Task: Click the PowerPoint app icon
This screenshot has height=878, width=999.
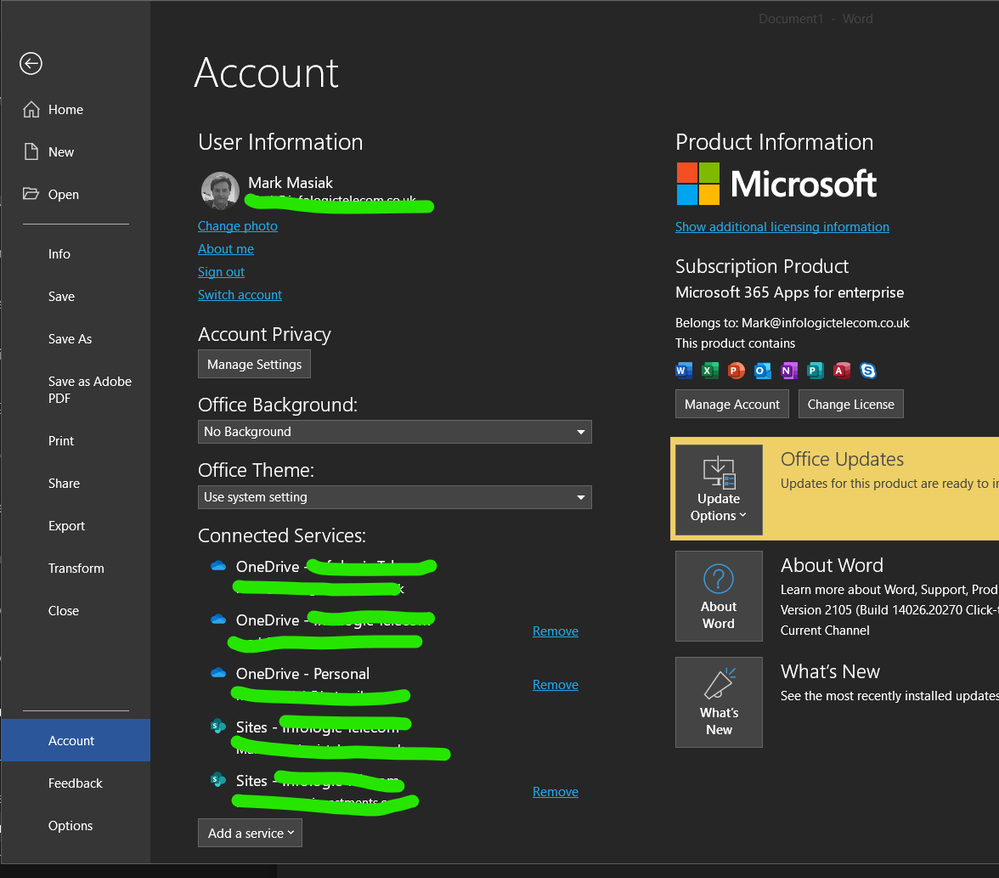Action: click(736, 370)
